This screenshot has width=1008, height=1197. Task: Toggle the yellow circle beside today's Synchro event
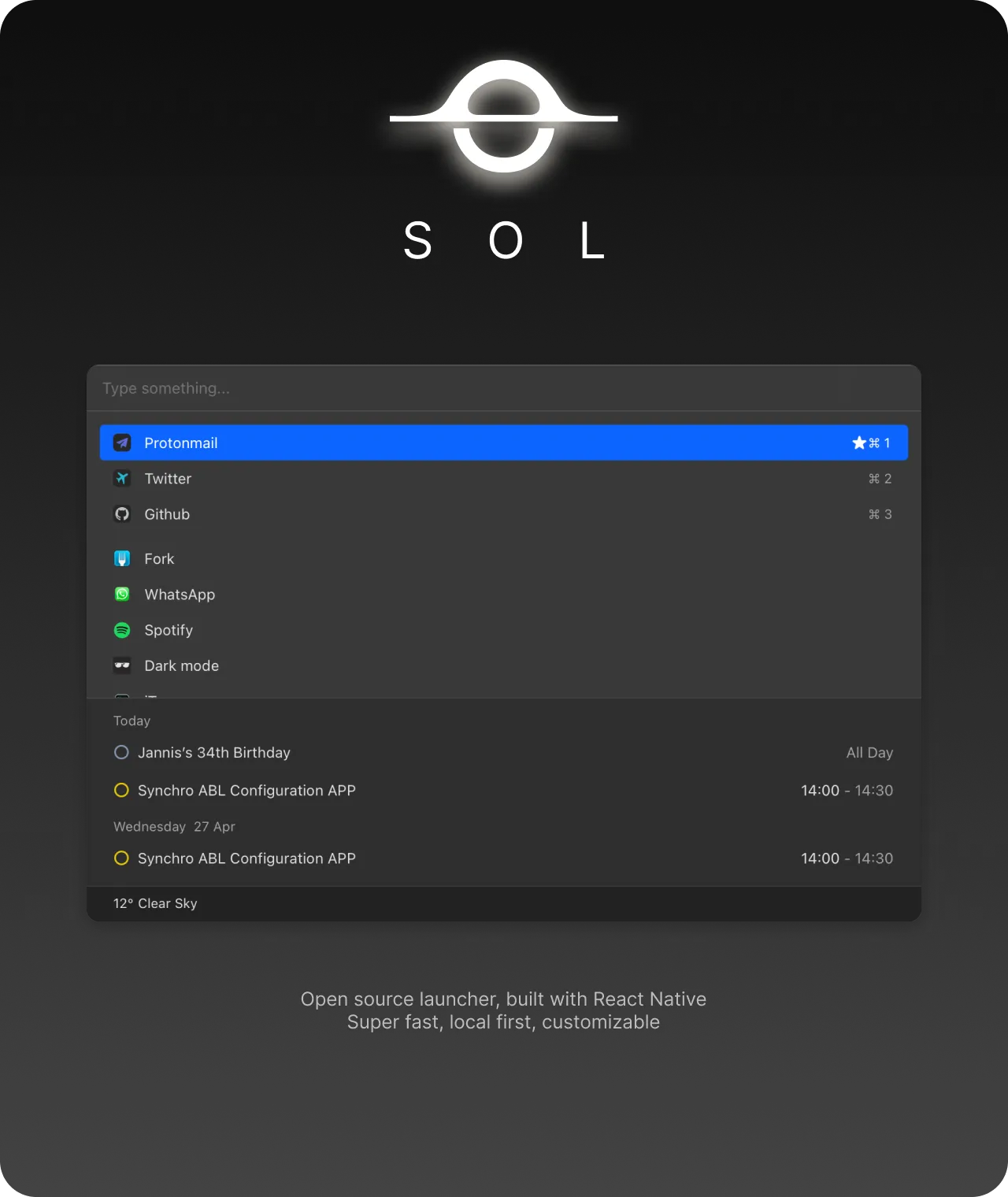click(x=121, y=790)
